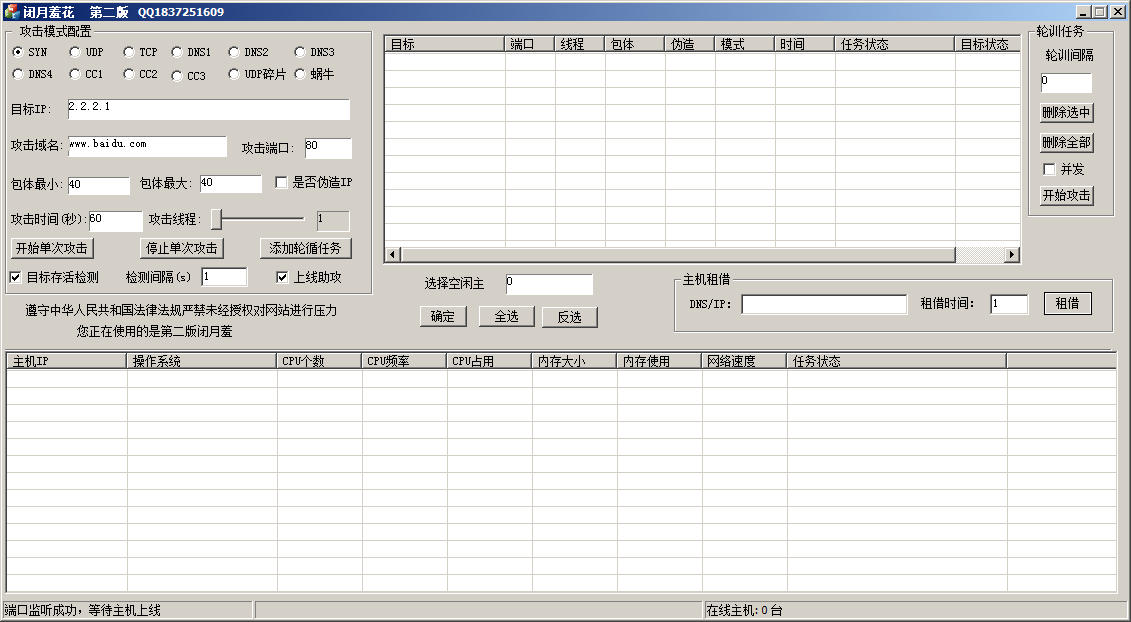Select the UDP mode radio button

click(x=75, y=52)
